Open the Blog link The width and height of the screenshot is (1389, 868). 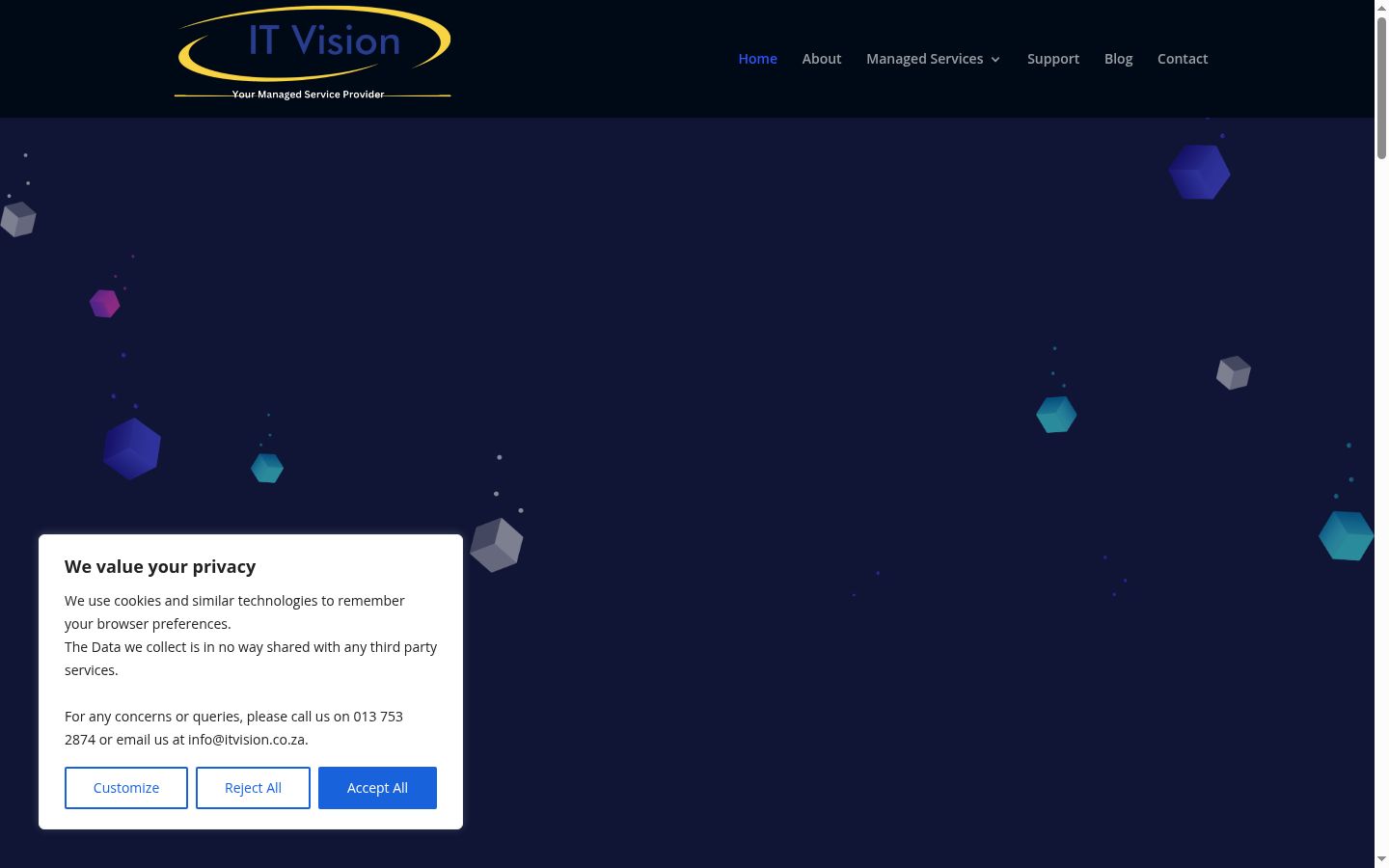[1119, 59]
